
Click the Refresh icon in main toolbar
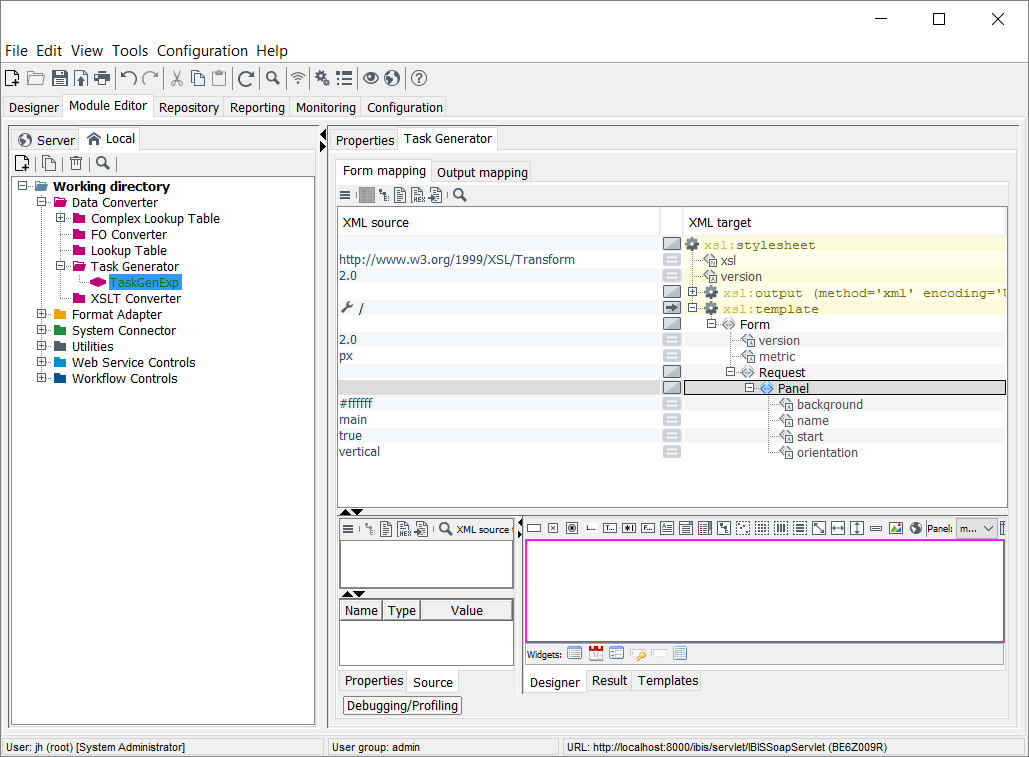245,78
